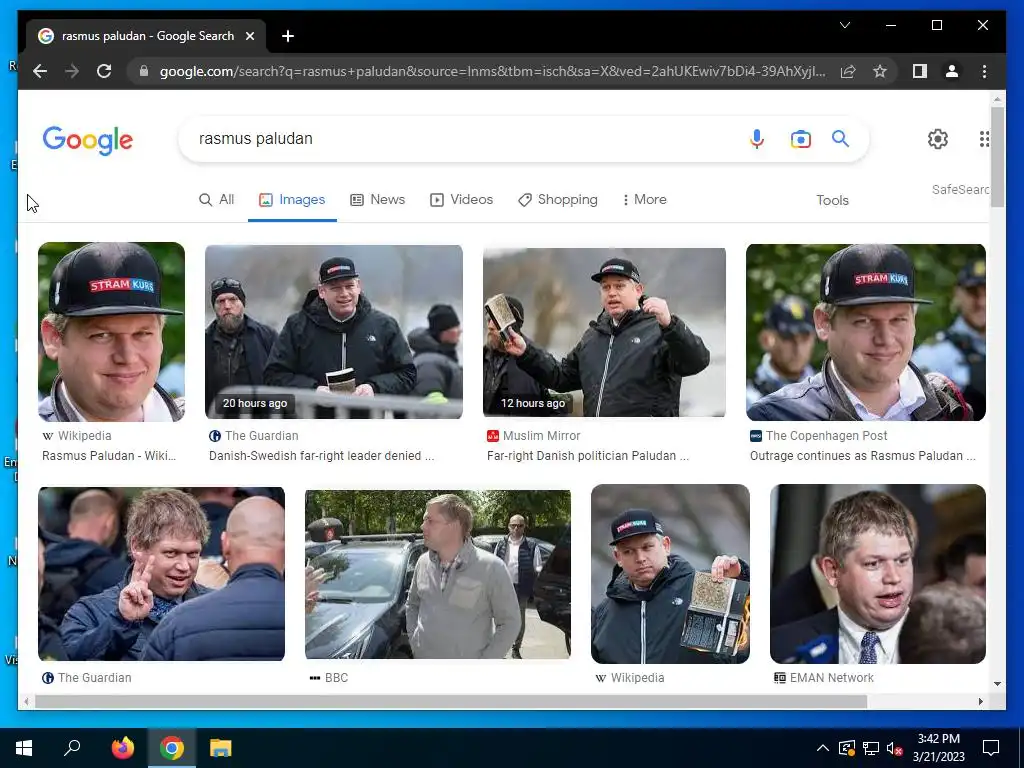Click the SafeSearch setting
This screenshot has width=1024, height=768.
click(x=960, y=189)
